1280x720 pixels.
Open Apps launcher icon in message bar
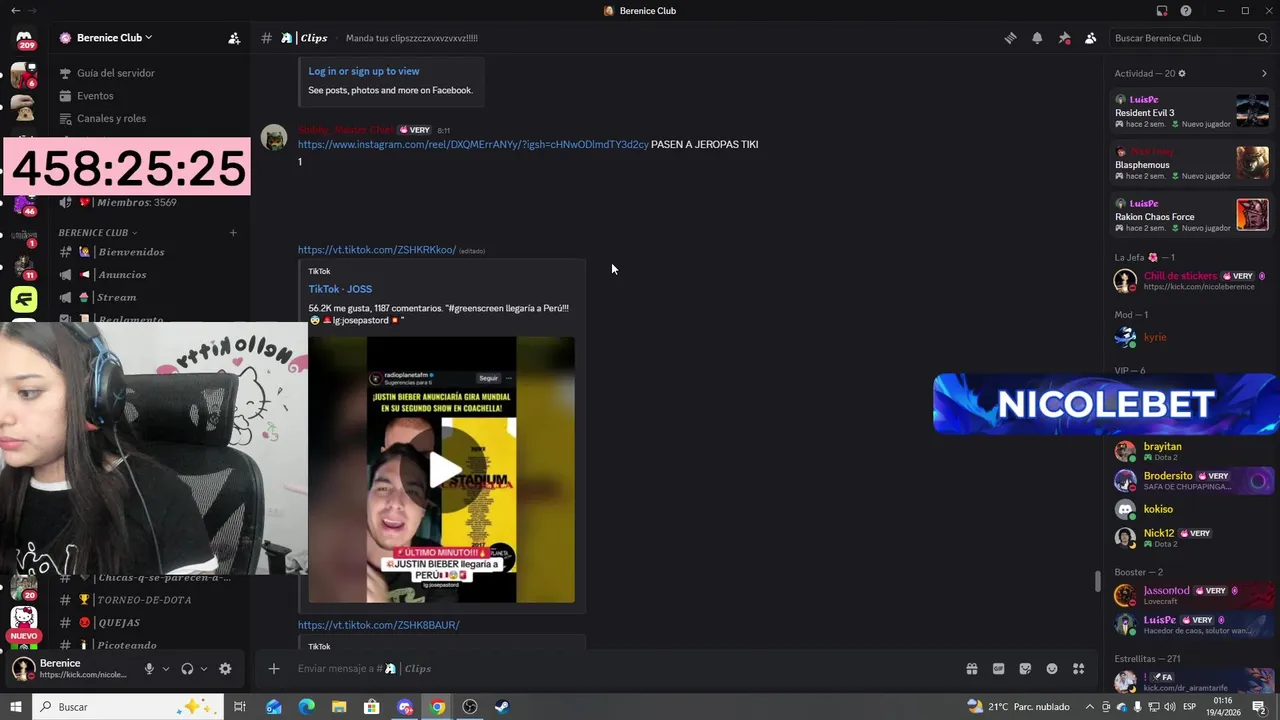1079,669
